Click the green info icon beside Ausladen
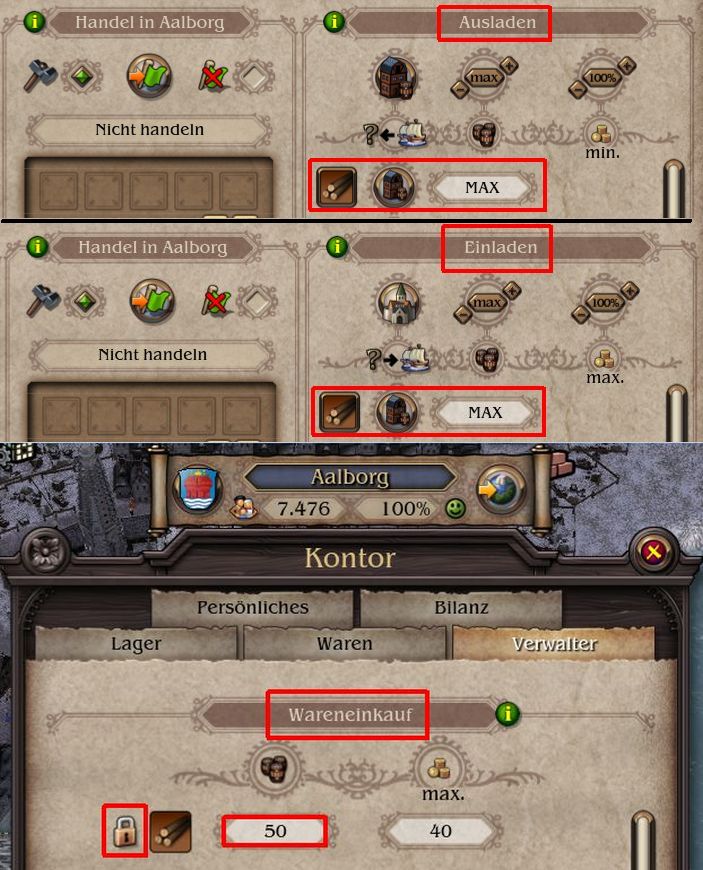The width and height of the screenshot is (703, 870). tap(333, 22)
